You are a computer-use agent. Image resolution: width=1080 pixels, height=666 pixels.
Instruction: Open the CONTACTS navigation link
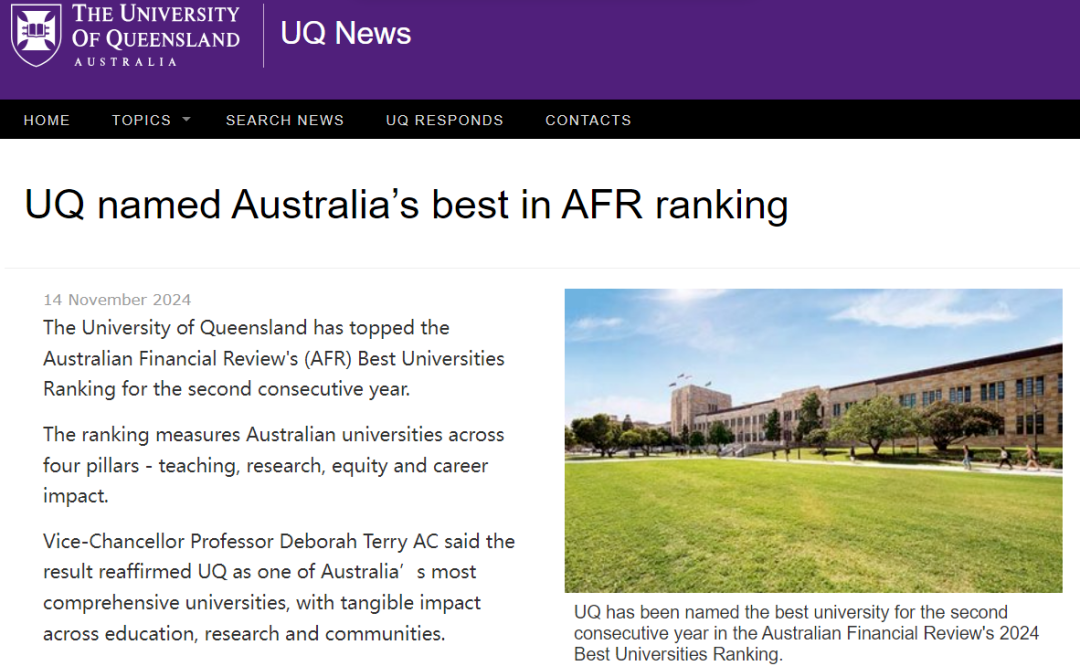(x=588, y=120)
